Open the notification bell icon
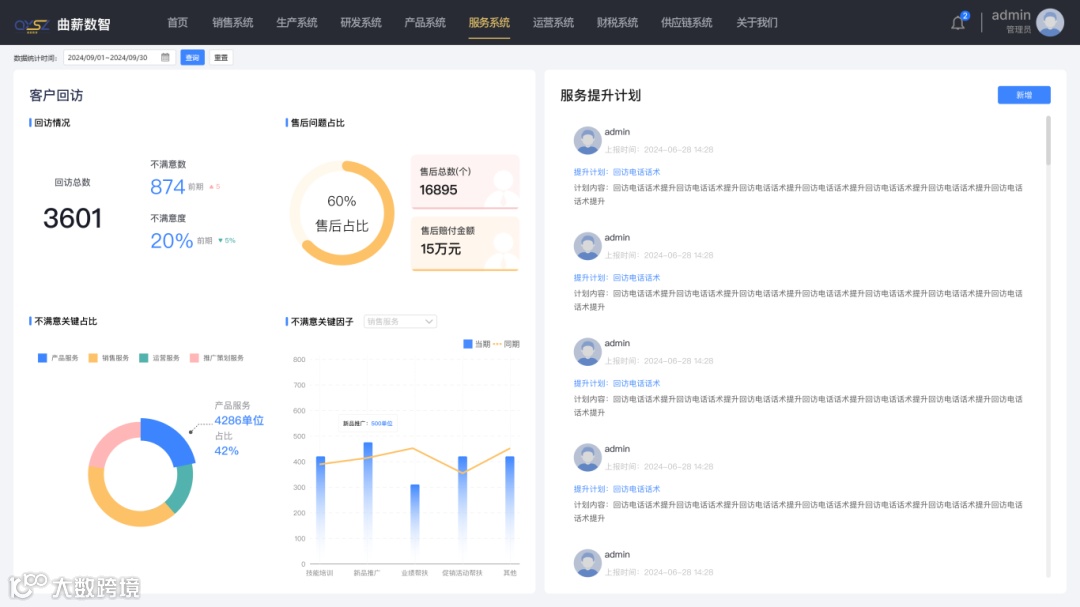 (x=957, y=23)
